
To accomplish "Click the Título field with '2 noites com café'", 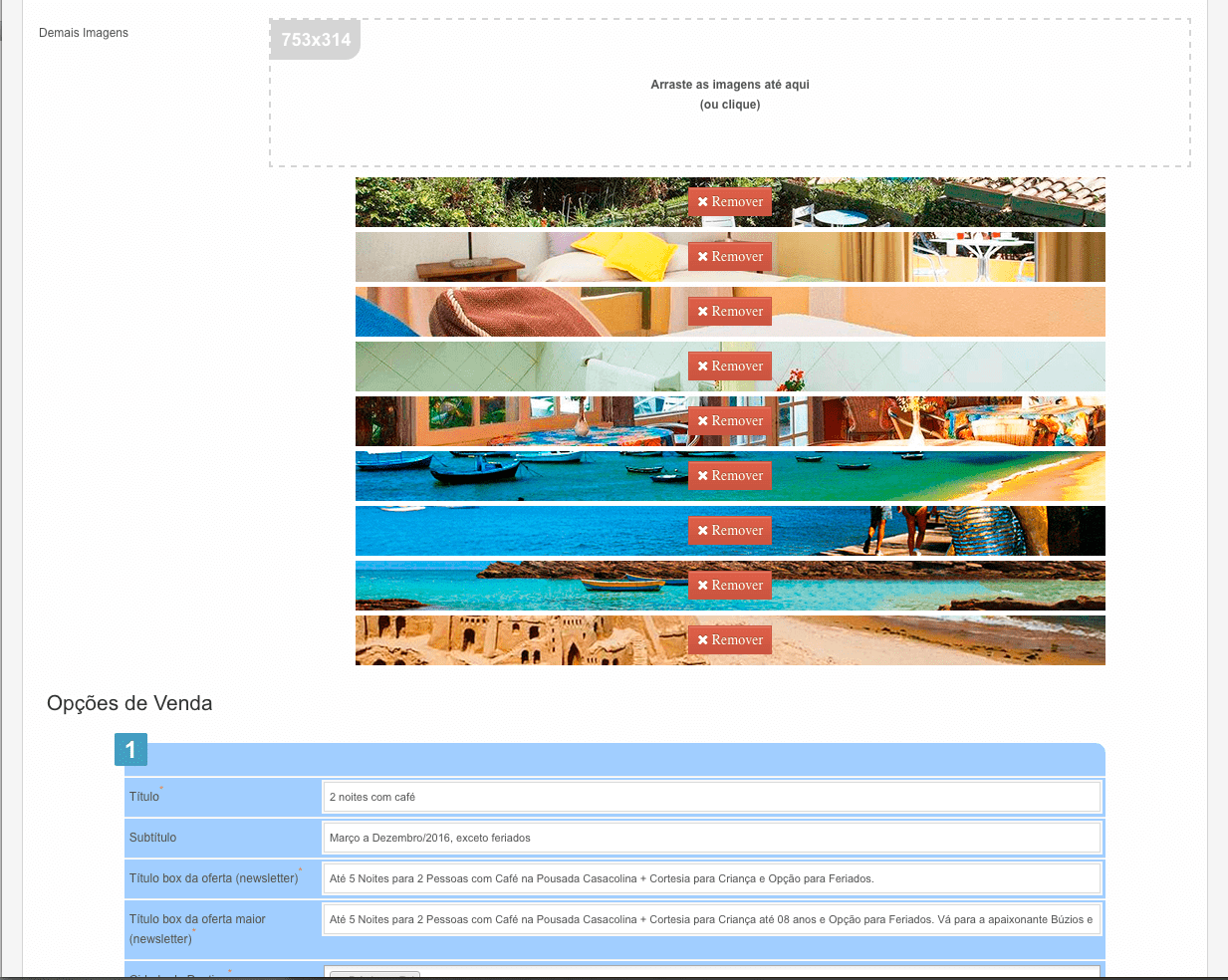I will click(711, 797).
